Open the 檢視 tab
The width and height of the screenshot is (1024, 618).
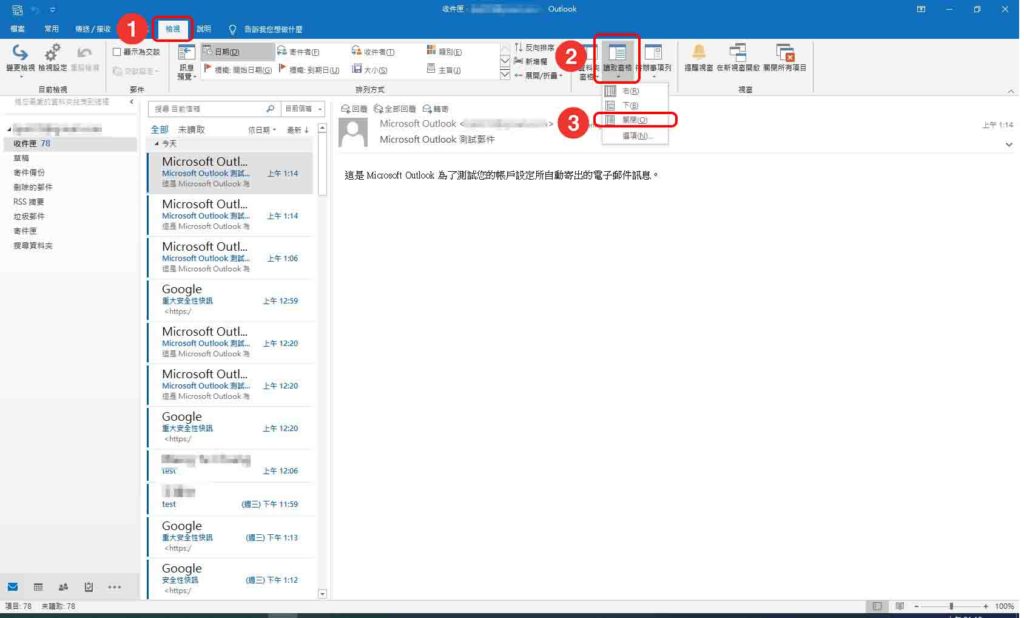(x=172, y=29)
